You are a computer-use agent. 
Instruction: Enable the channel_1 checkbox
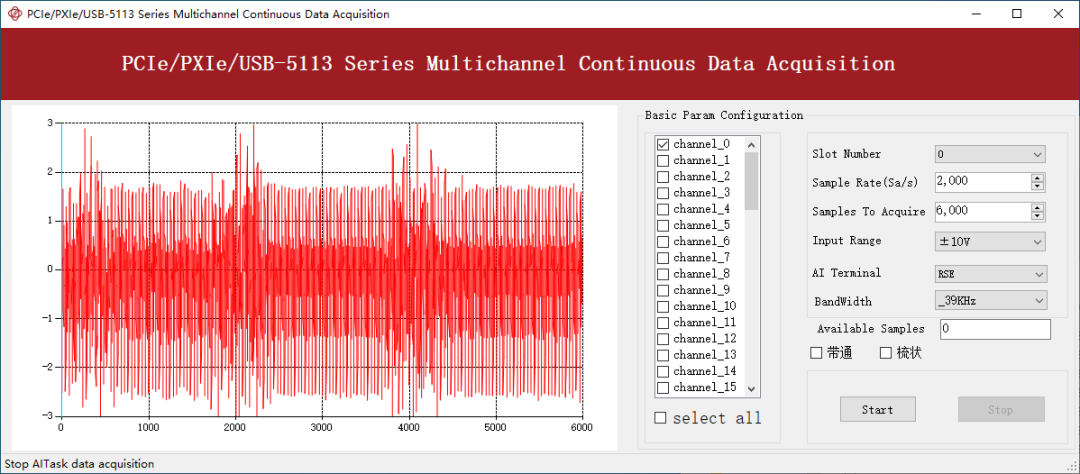tap(663, 161)
